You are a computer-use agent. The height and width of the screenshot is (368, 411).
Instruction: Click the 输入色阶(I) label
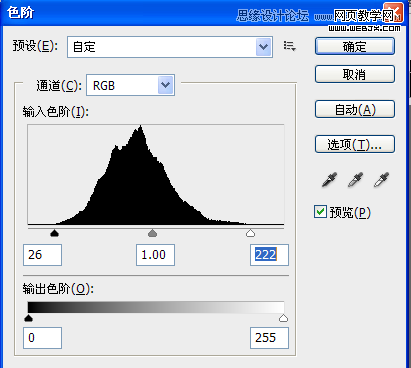coord(56,112)
